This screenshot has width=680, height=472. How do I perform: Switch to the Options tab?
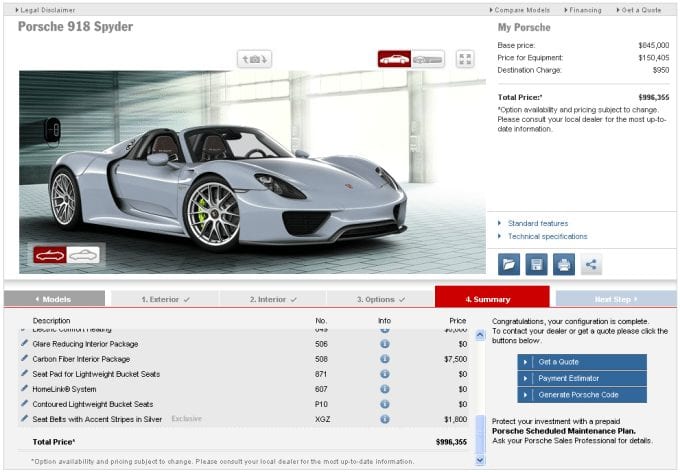[380, 299]
